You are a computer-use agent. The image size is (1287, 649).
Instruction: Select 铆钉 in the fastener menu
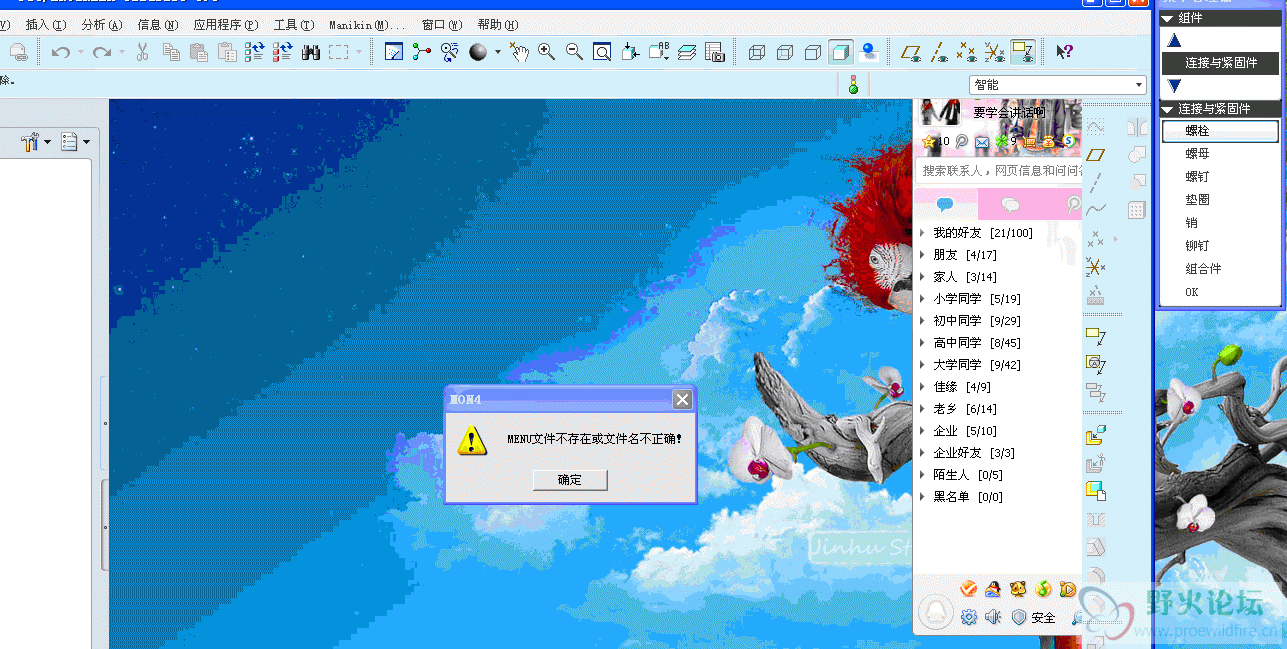click(1219, 246)
